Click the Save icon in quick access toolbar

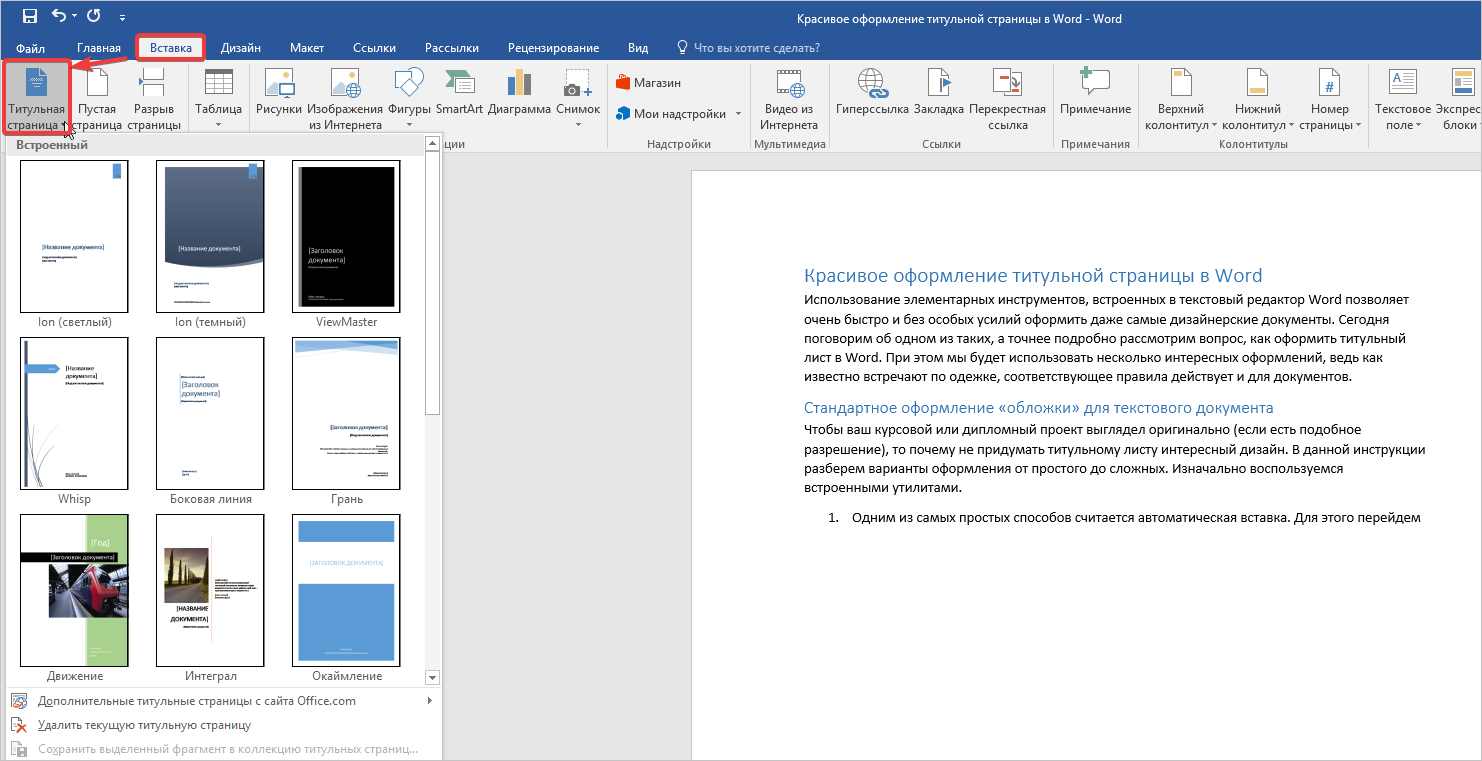coord(30,16)
